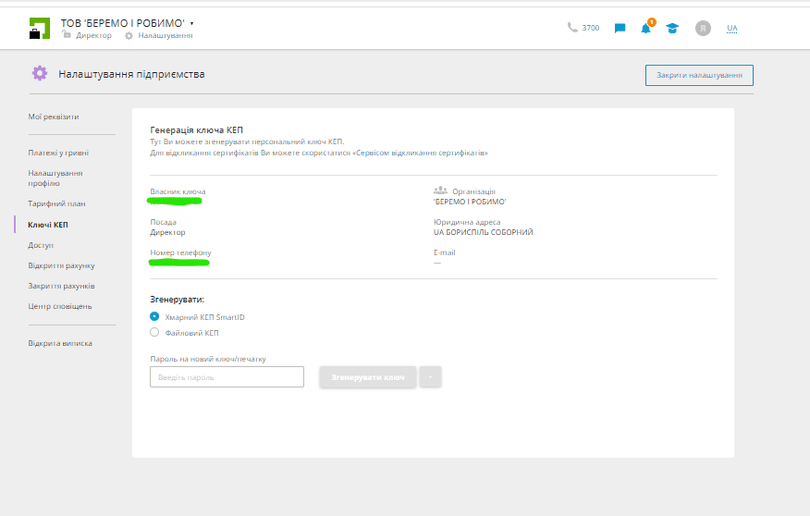Go to Тарифний план in the sidebar
The height and width of the screenshot is (516, 810).
click(56, 204)
